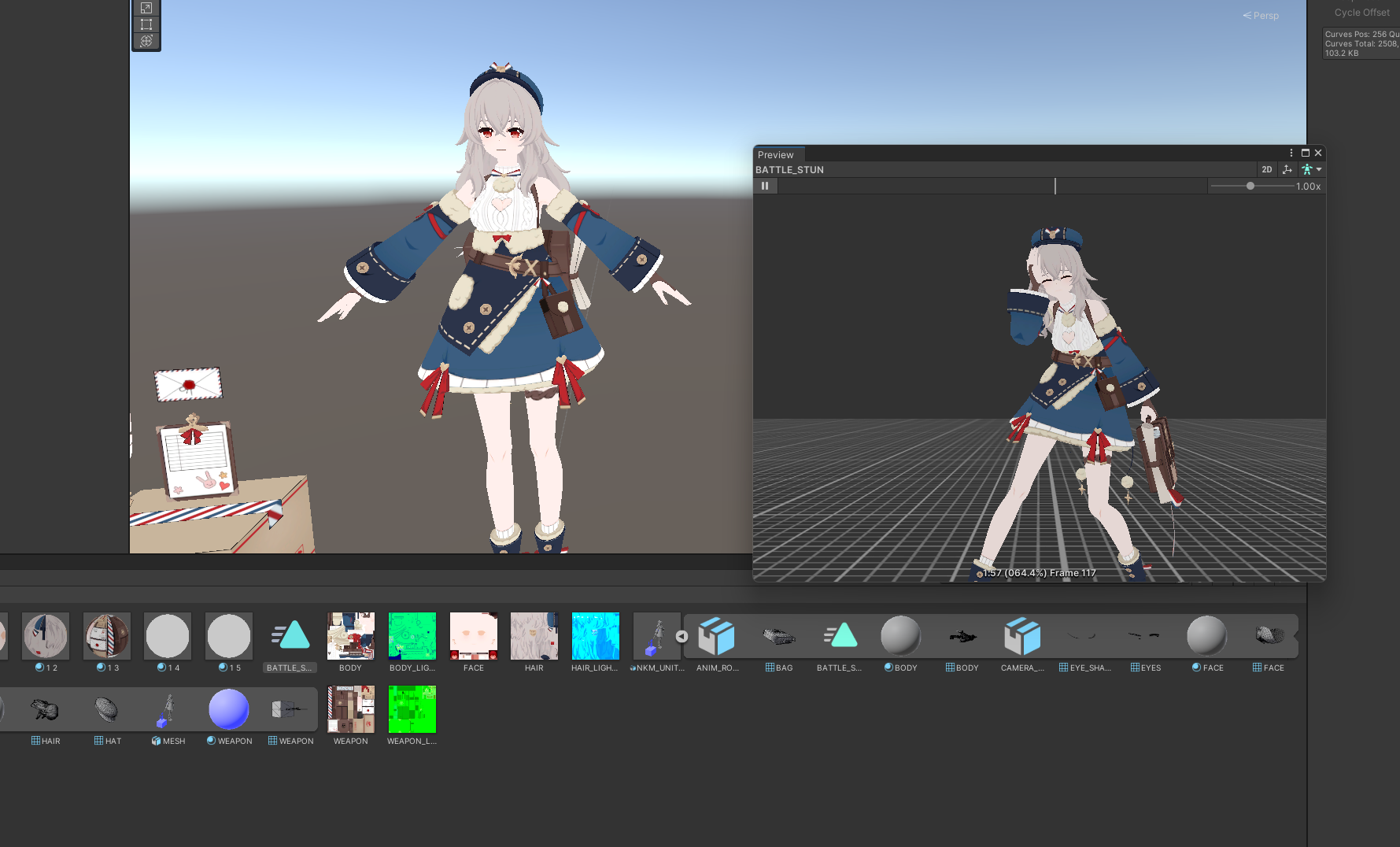Select the BAG mesh asset
Image resolution: width=1400 pixels, height=847 pixels.
[x=778, y=636]
